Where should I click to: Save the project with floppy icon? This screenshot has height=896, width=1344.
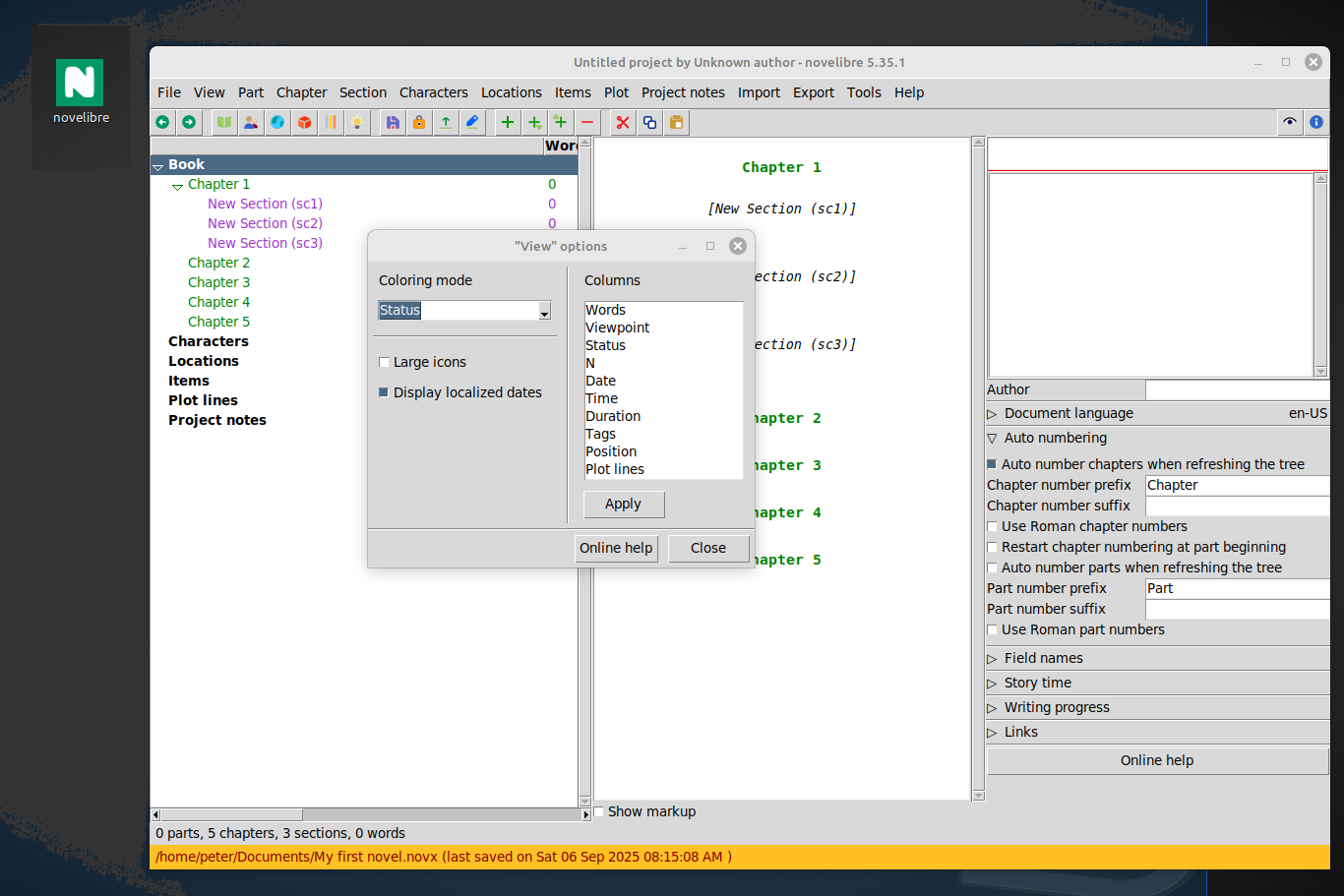tap(393, 123)
